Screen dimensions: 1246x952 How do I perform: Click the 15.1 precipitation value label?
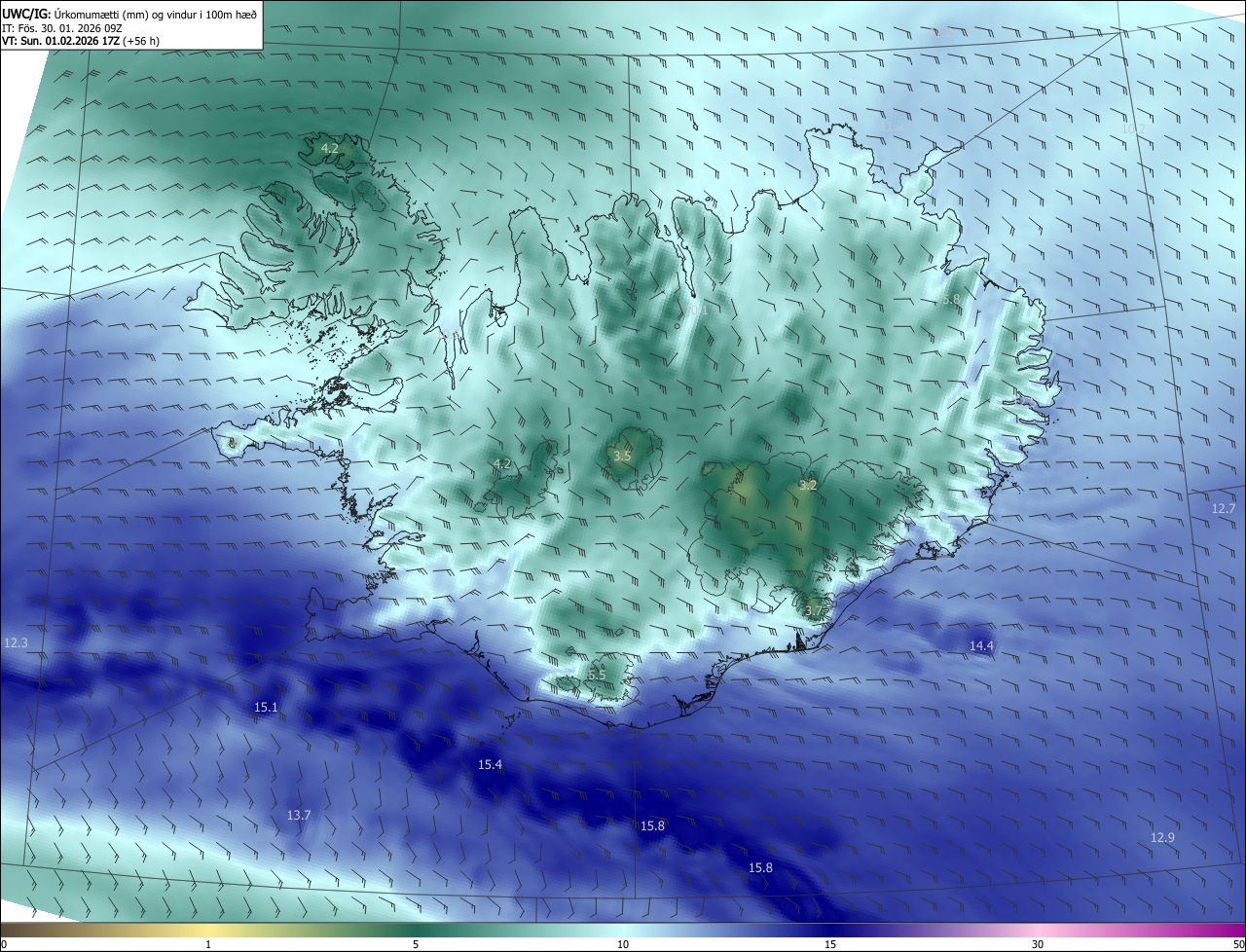266,707
